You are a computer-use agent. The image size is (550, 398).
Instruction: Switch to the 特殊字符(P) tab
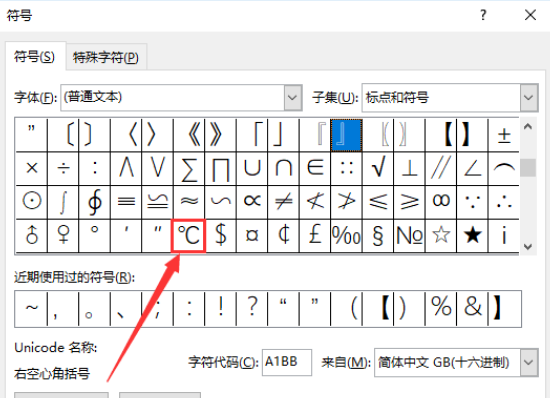coord(106,57)
